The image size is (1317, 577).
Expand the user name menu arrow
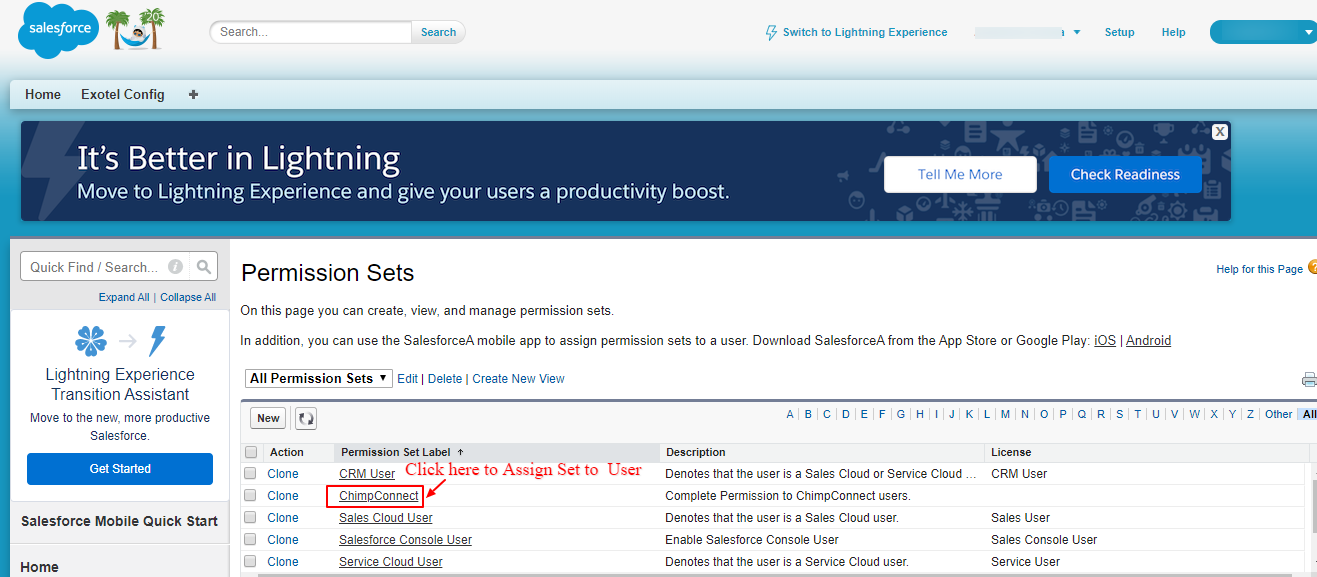1076,33
